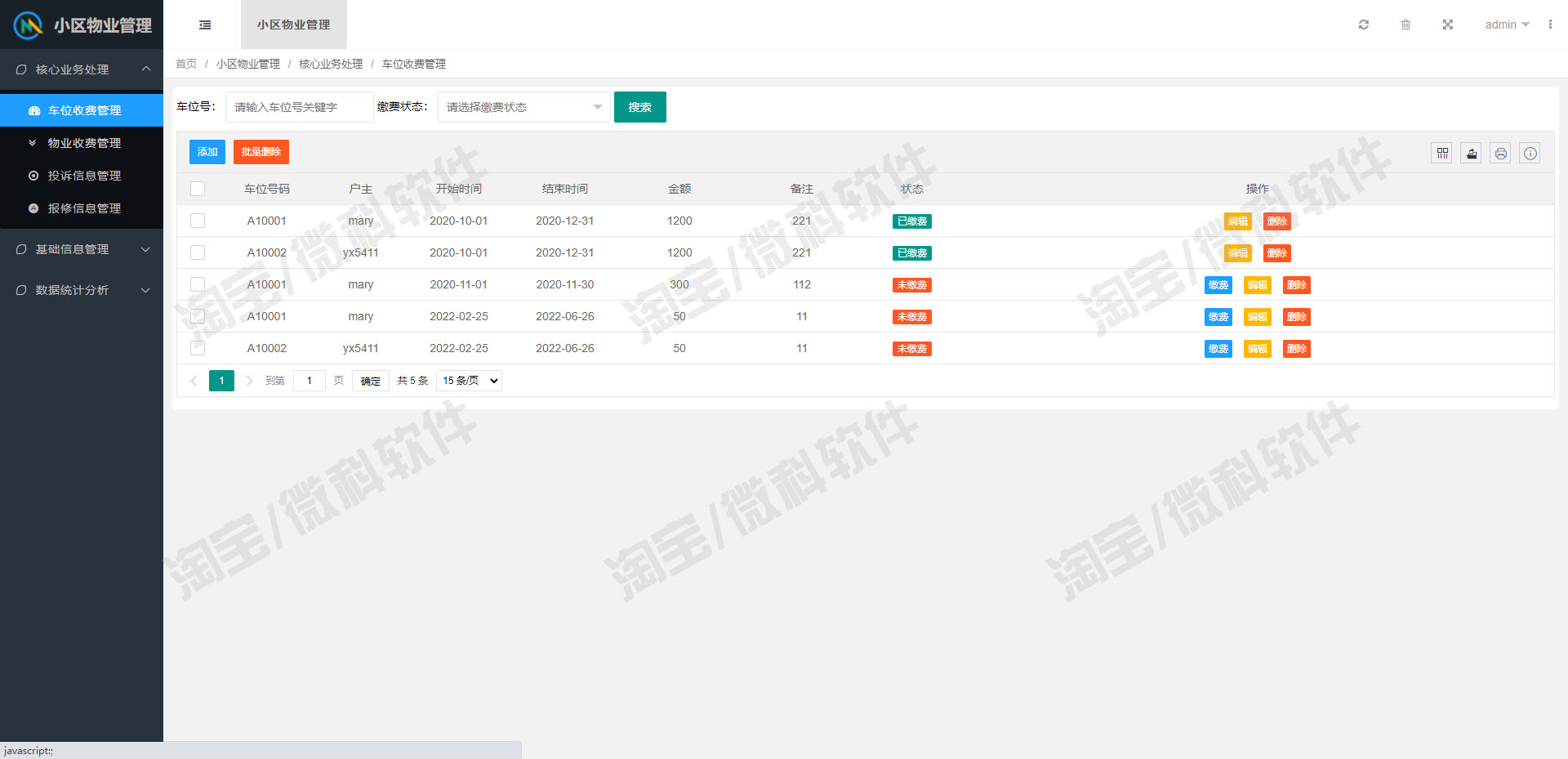Focus the go-to page number input
The image size is (1568, 759).
click(x=310, y=381)
